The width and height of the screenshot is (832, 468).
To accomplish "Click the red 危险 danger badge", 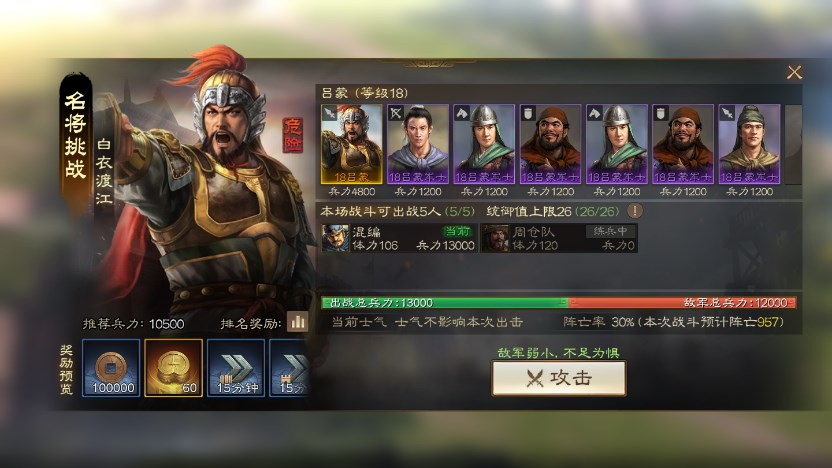I will click(x=293, y=135).
